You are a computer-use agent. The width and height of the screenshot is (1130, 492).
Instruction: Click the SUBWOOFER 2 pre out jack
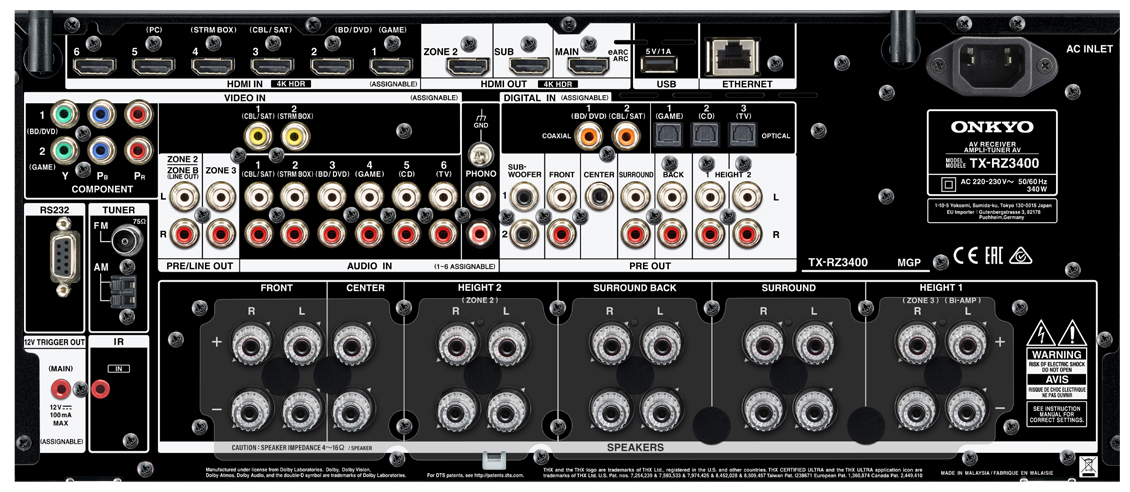[524, 233]
